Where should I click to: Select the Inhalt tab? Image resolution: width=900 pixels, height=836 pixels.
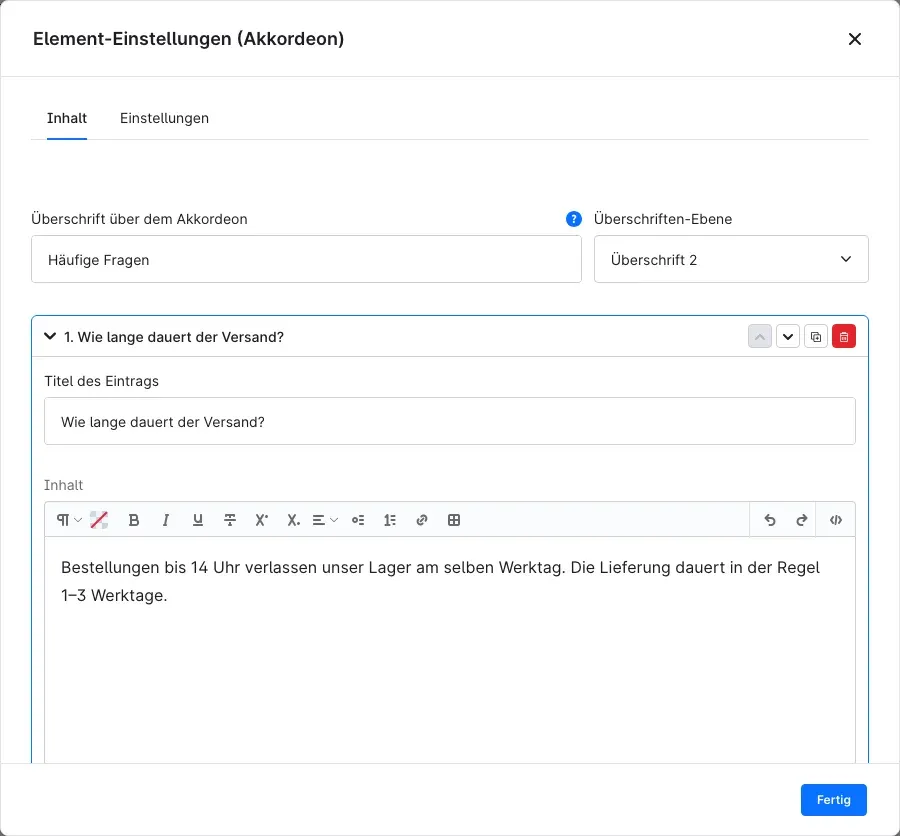click(67, 118)
